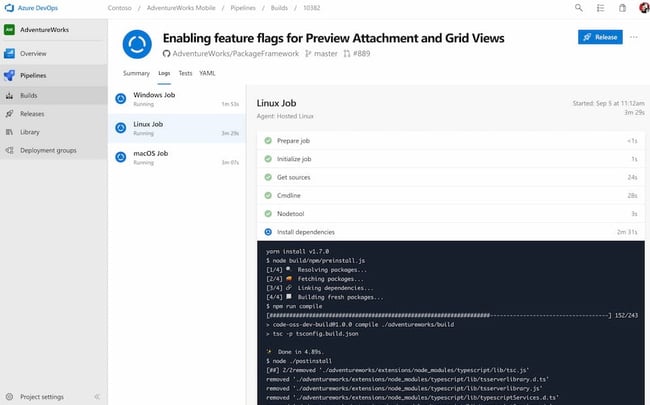Image resolution: width=650 pixels, height=405 pixels.
Task: Click the marketplace bag icon
Action: coord(624,8)
